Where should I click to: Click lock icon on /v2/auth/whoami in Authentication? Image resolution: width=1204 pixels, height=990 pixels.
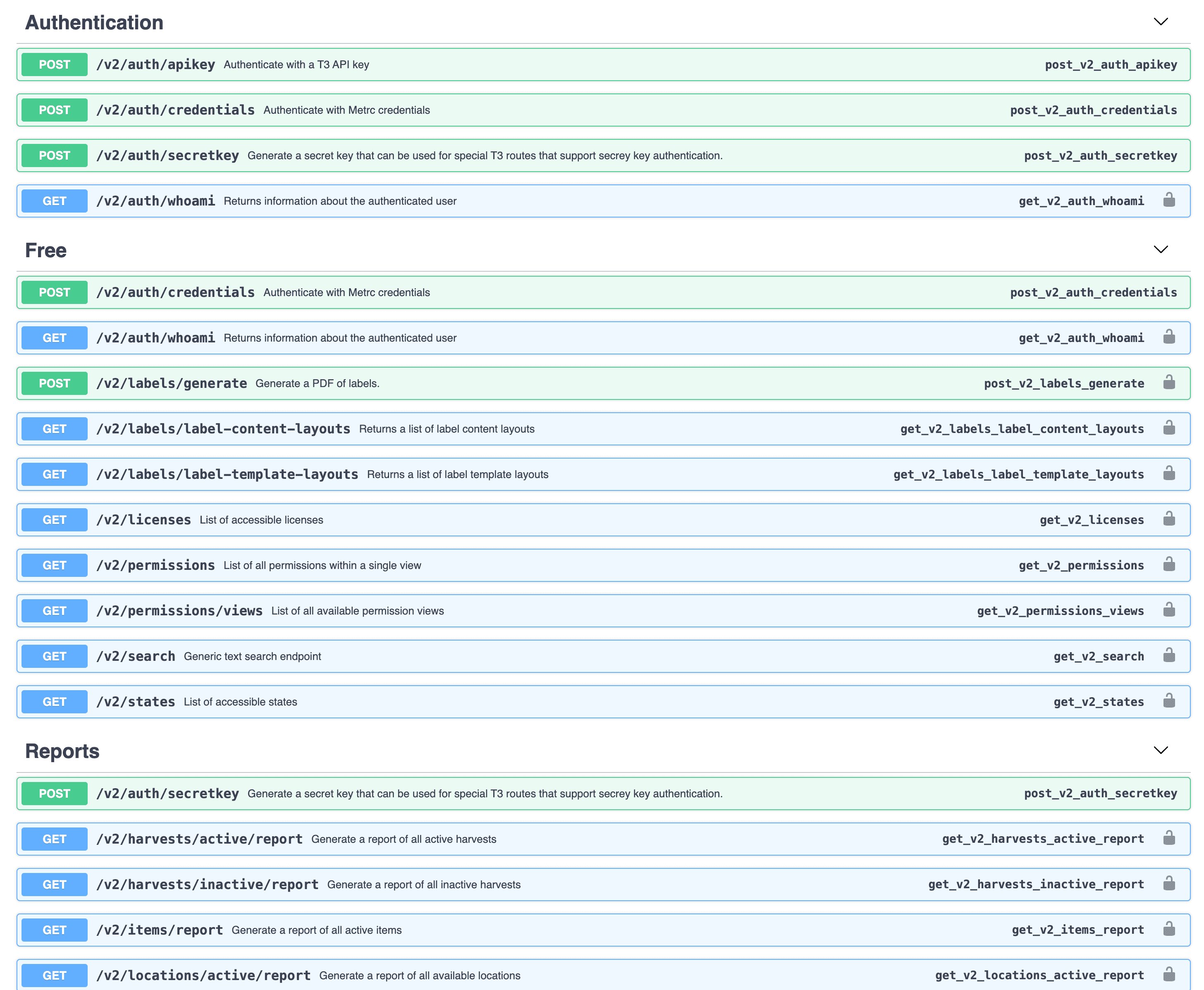pyautogui.click(x=1169, y=200)
